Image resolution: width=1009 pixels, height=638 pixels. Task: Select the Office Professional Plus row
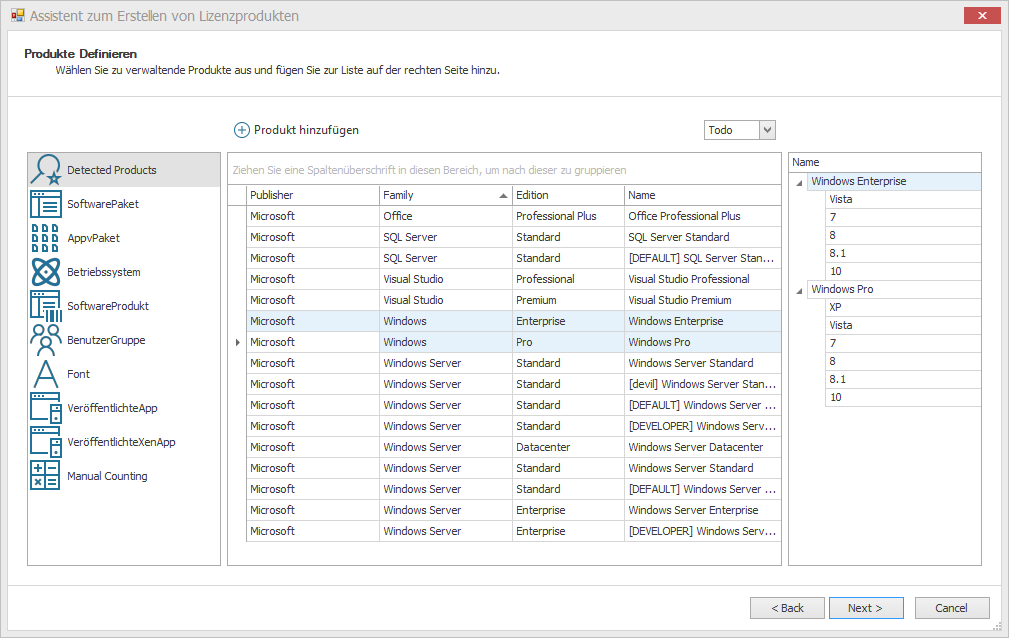[x=514, y=216]
